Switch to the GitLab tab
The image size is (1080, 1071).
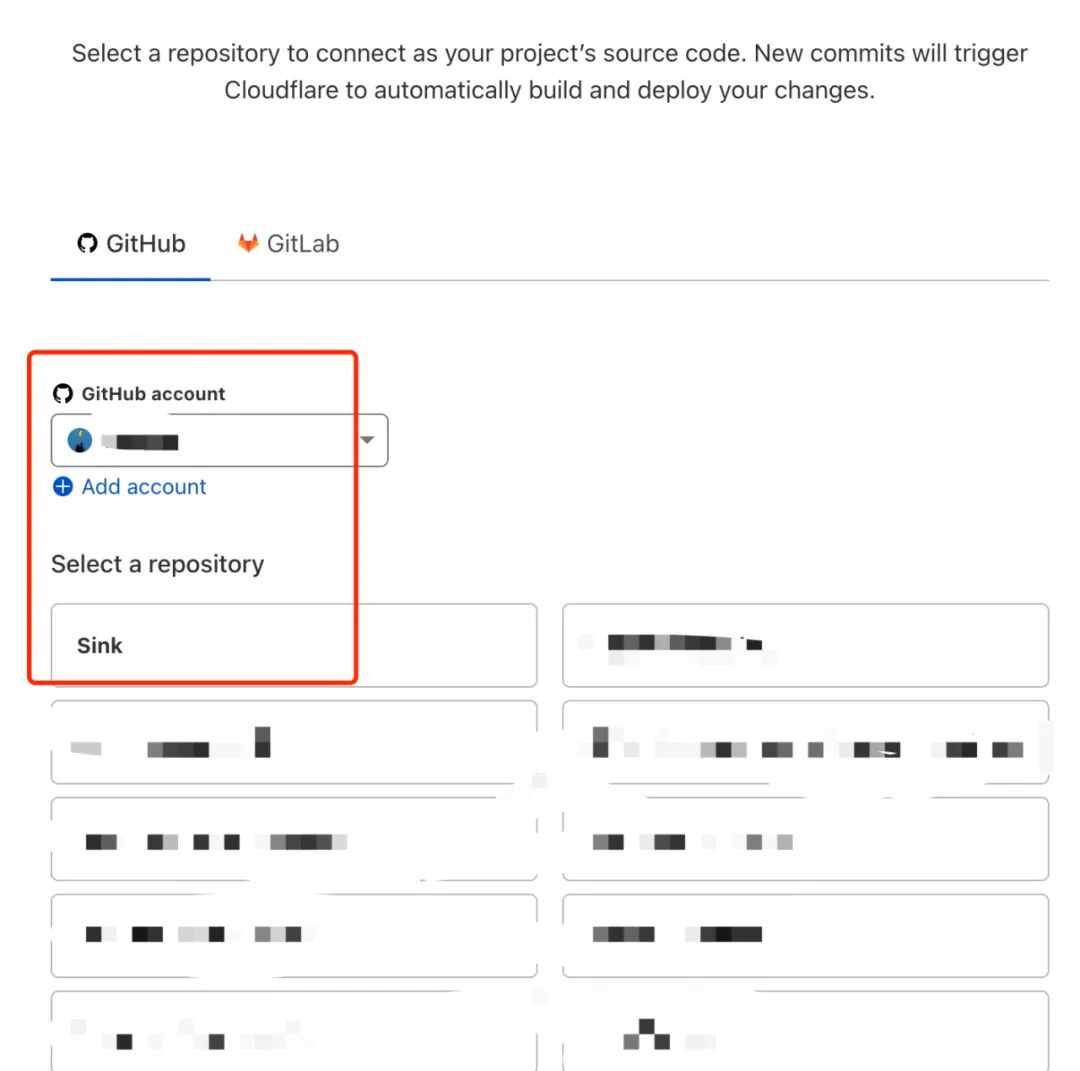tap(289, 244)
